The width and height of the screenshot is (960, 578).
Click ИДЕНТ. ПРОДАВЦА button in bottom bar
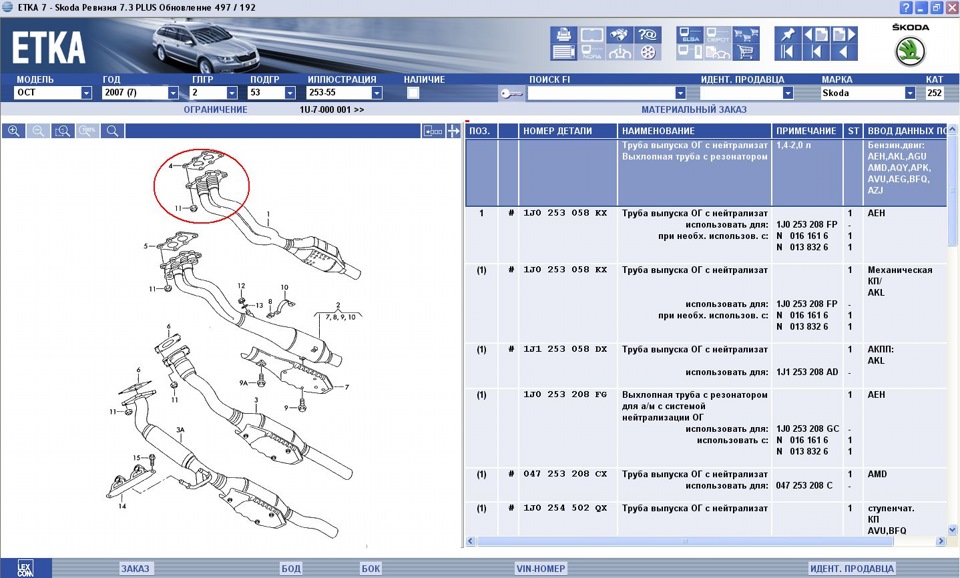pyautogui.click(x=852, y=568)
